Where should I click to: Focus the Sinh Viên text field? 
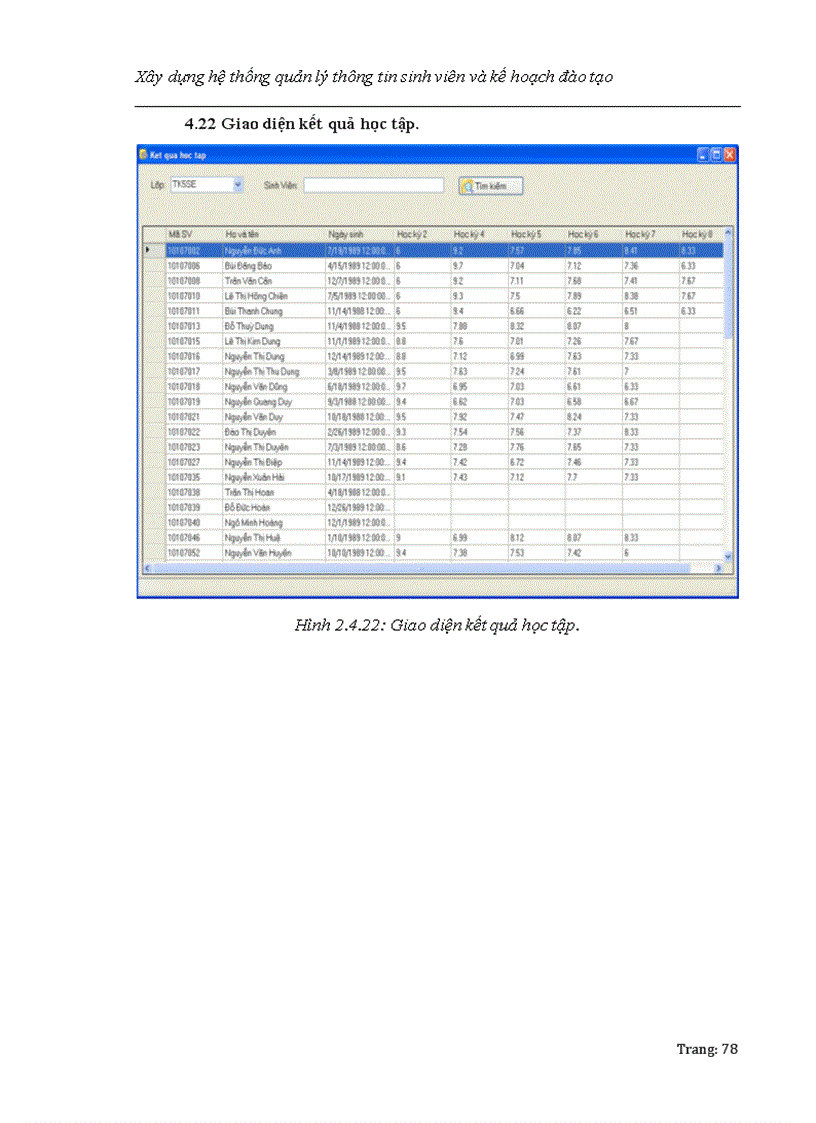coord(373,185)
